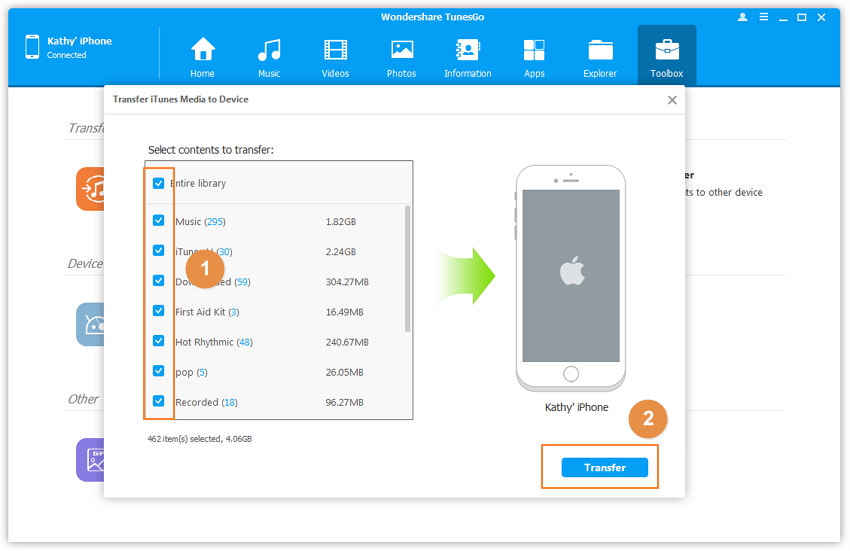Toggle the First Aid Kit checkbox
850x551 pixels.
(x=158, y=311)
